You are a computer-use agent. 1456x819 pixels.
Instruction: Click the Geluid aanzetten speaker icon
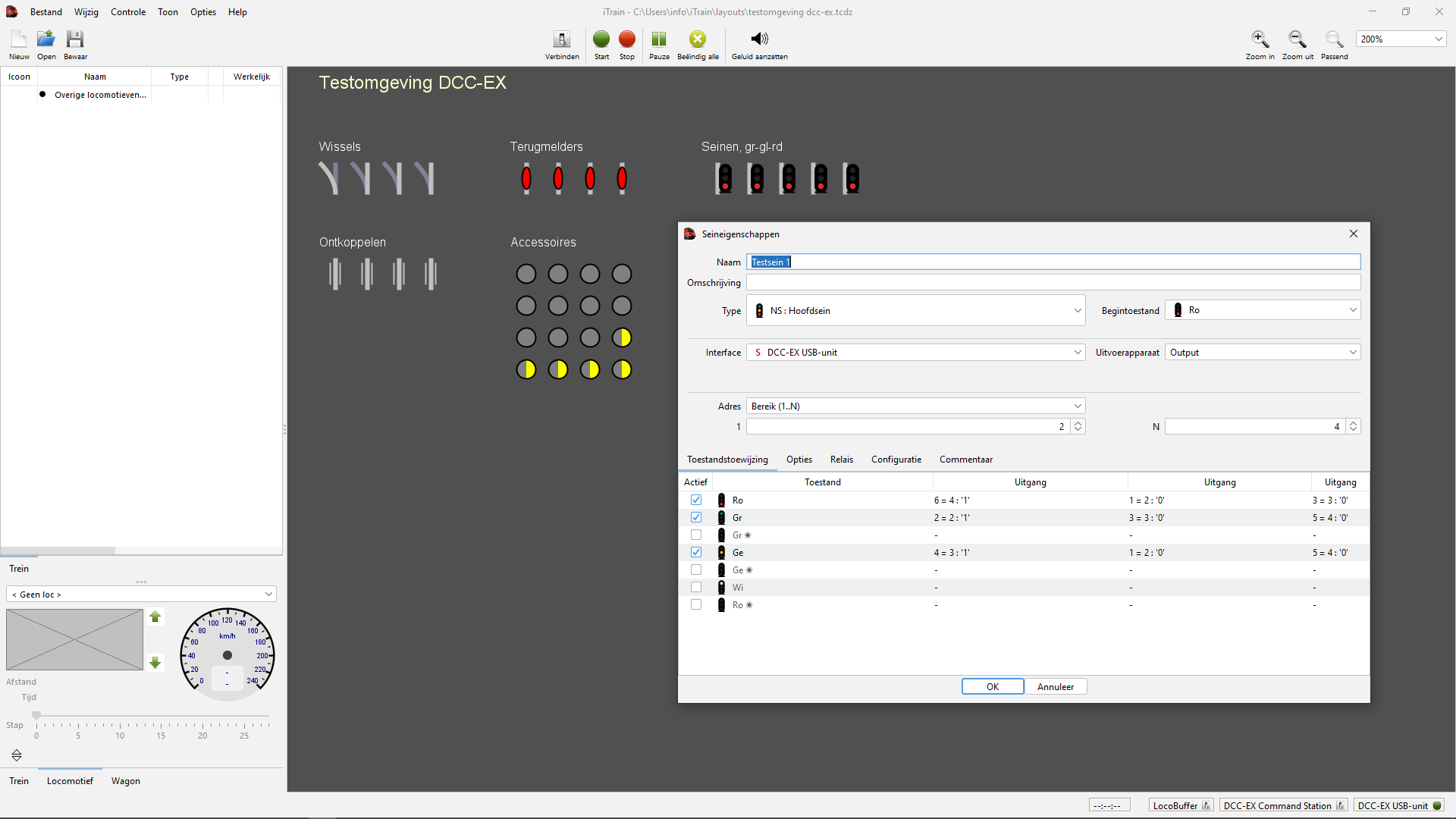tap(759, 39)
